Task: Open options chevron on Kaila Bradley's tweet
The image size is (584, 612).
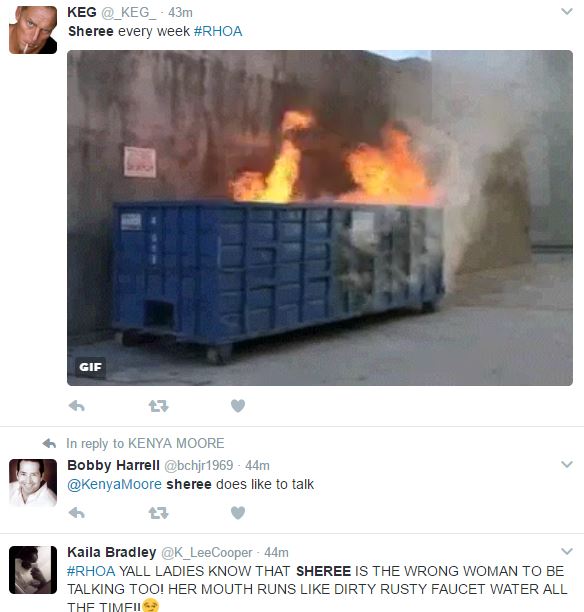Action: tap(567, 551)
